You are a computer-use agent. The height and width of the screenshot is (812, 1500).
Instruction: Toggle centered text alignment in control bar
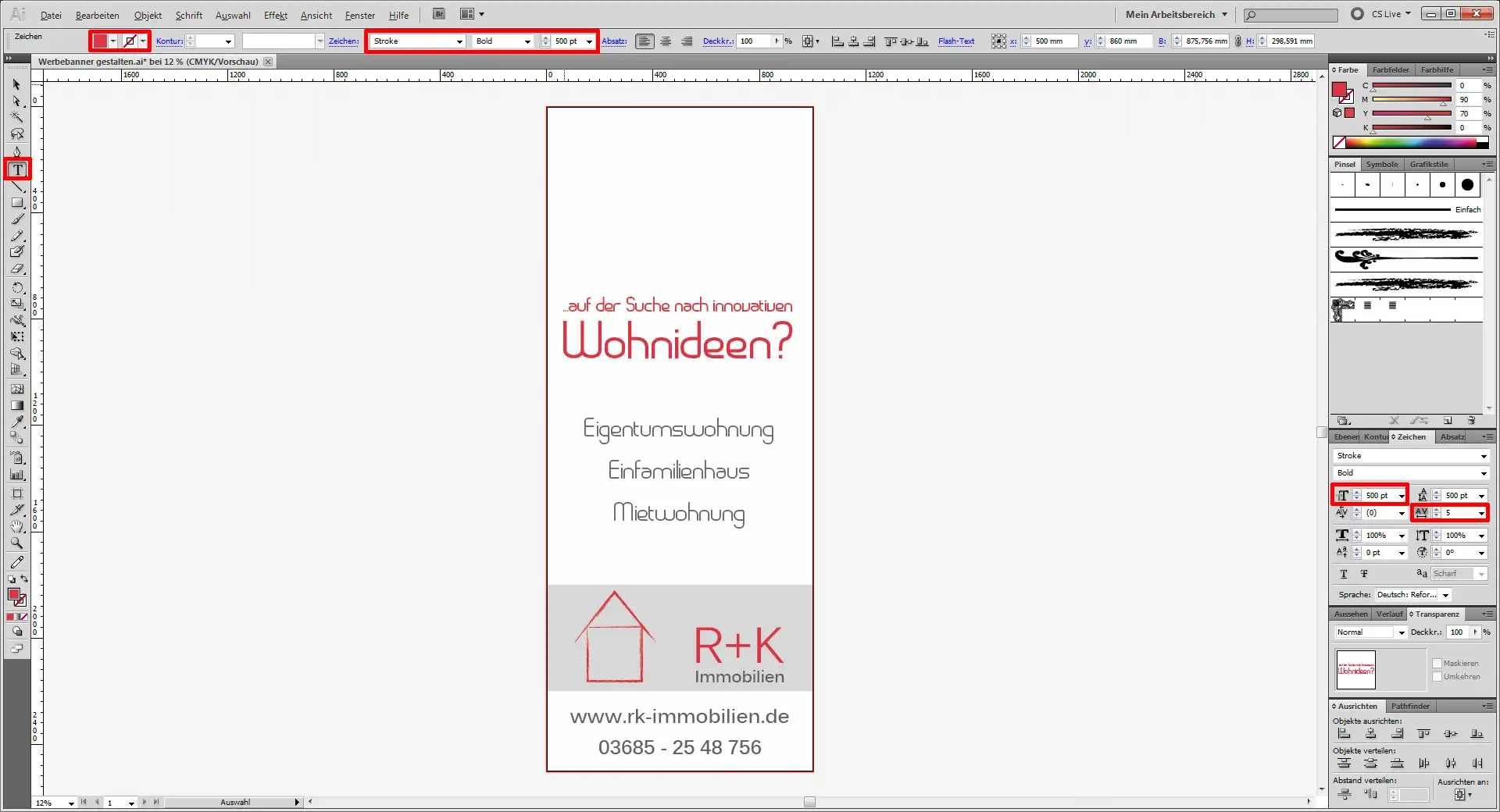point(666,41)
